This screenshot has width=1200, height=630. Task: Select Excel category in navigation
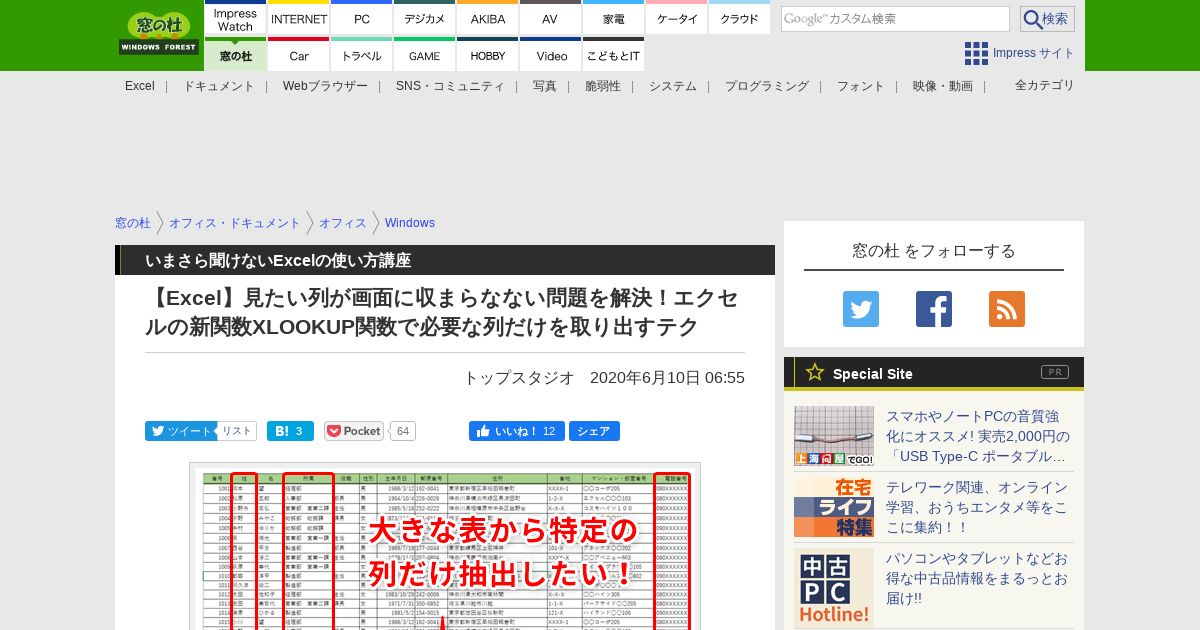pyautogui.click(x=140, y=86)
